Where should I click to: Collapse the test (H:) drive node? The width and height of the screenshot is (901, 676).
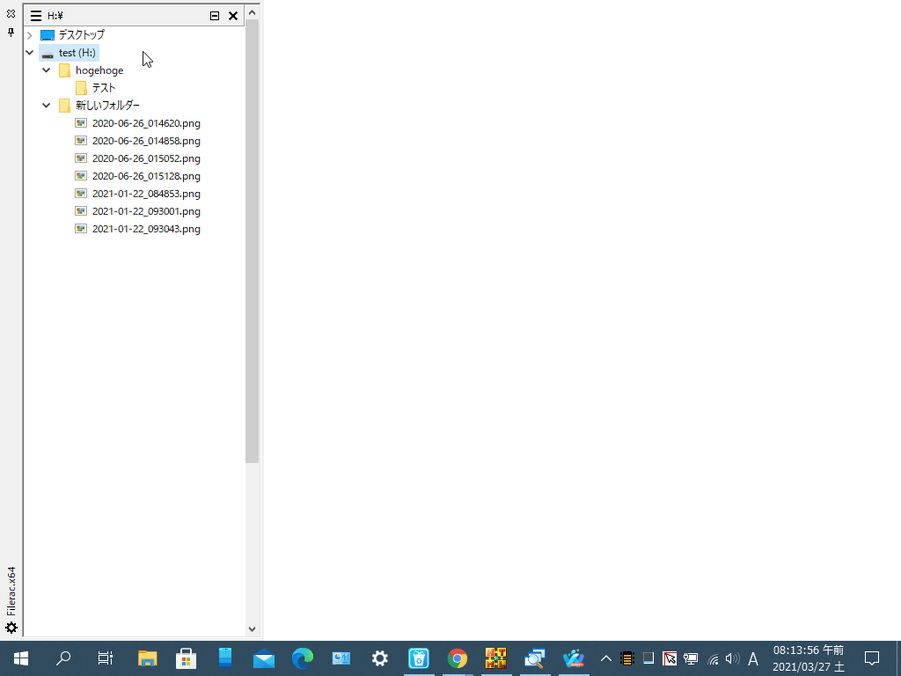coord(30,52)
